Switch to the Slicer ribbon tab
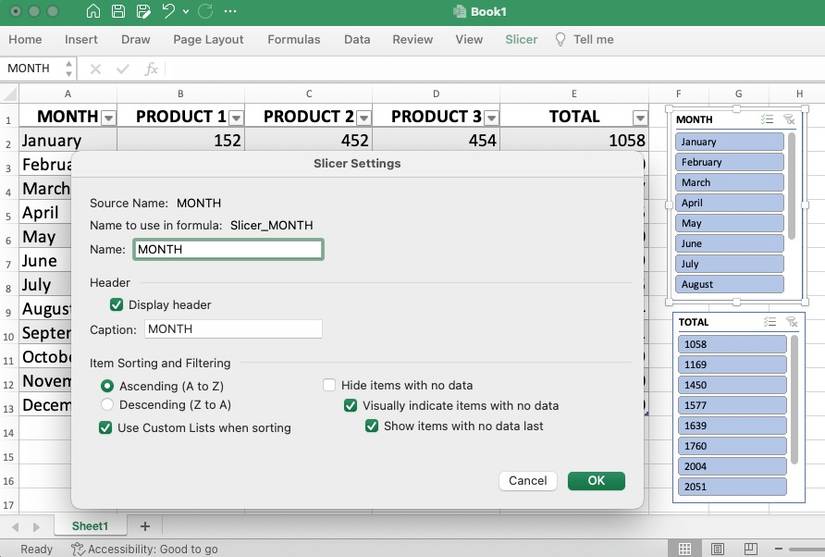The width and height of the screenshot is (825, 557). 521,40
